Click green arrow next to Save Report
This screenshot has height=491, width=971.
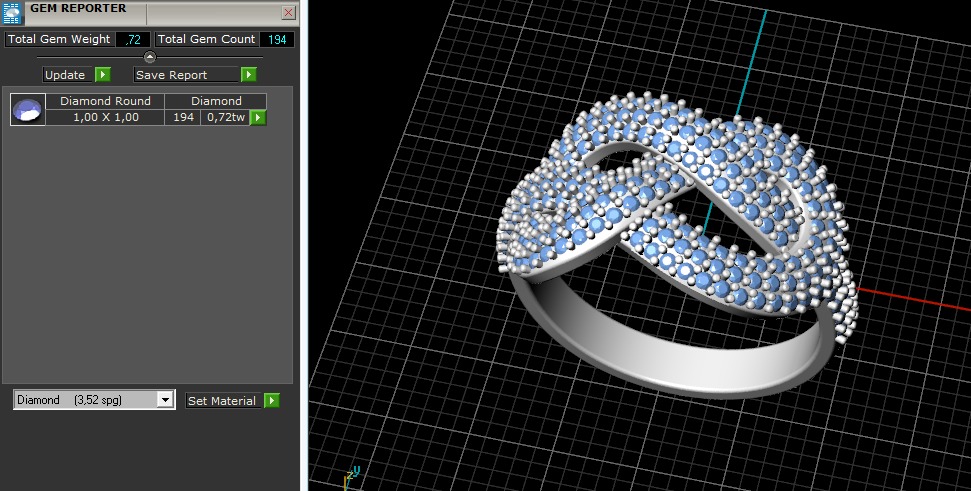pos(248,75)
